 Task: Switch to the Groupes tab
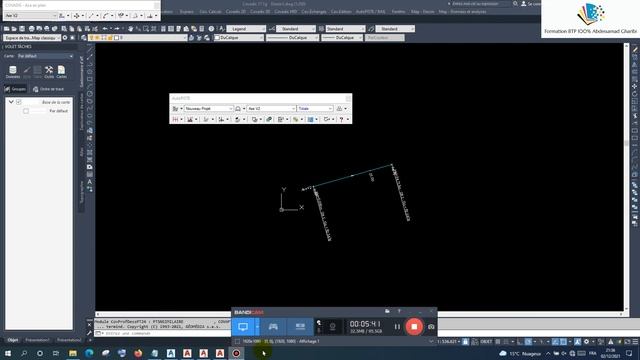(15, 89)
